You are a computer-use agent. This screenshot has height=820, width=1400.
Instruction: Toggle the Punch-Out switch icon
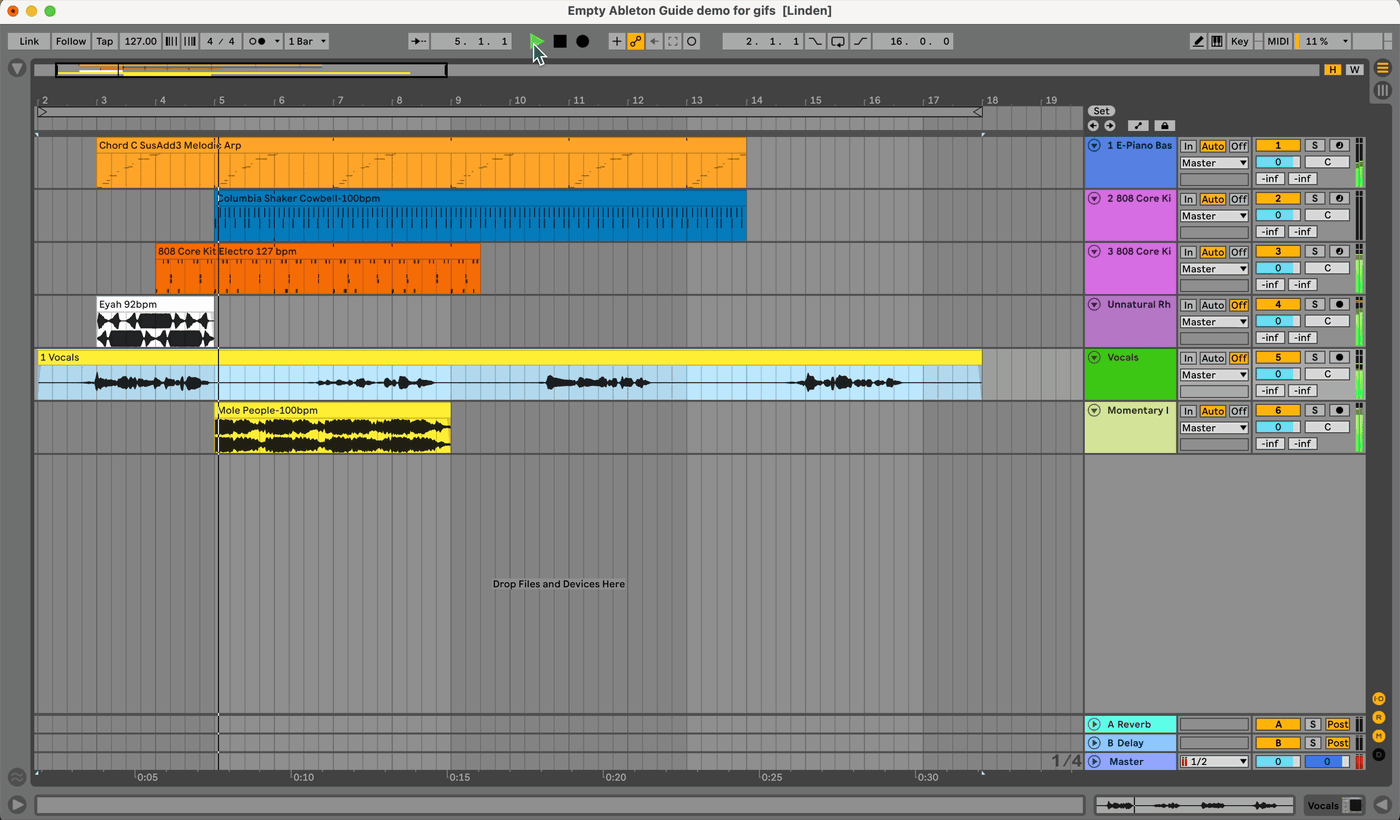click(860, 41)
